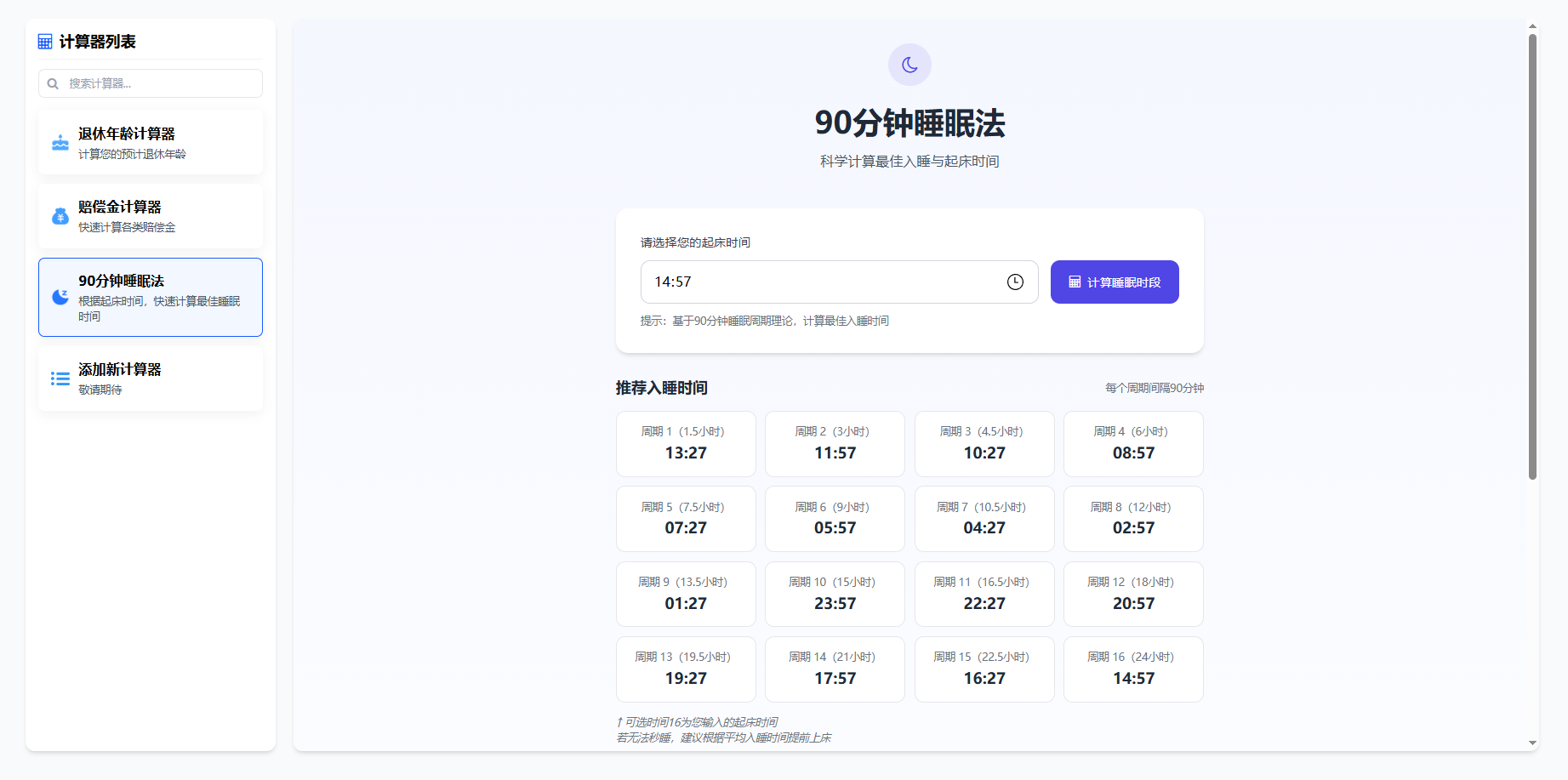Open the 退休年龄计算器 menu item
This screenshot has width=1568, height=780.
pyautogui.click(x=151, y=143)
